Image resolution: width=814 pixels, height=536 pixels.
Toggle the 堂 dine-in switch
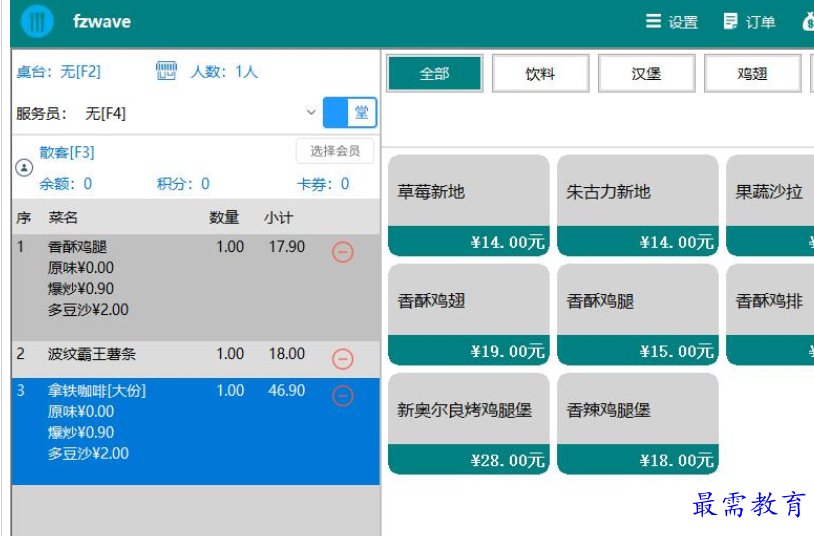pyautogui.click(x=349, y=113)
